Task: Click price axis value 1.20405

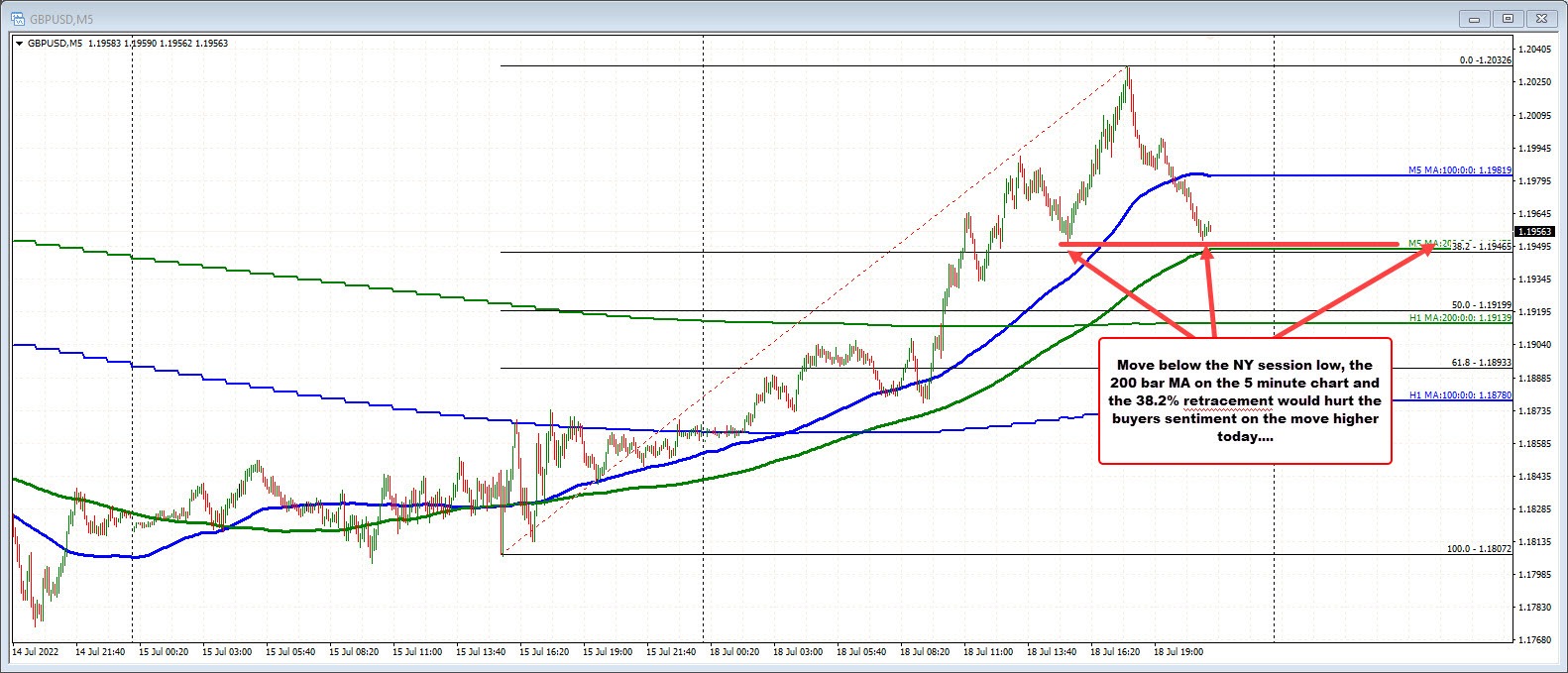Action: pos(1537,50)
